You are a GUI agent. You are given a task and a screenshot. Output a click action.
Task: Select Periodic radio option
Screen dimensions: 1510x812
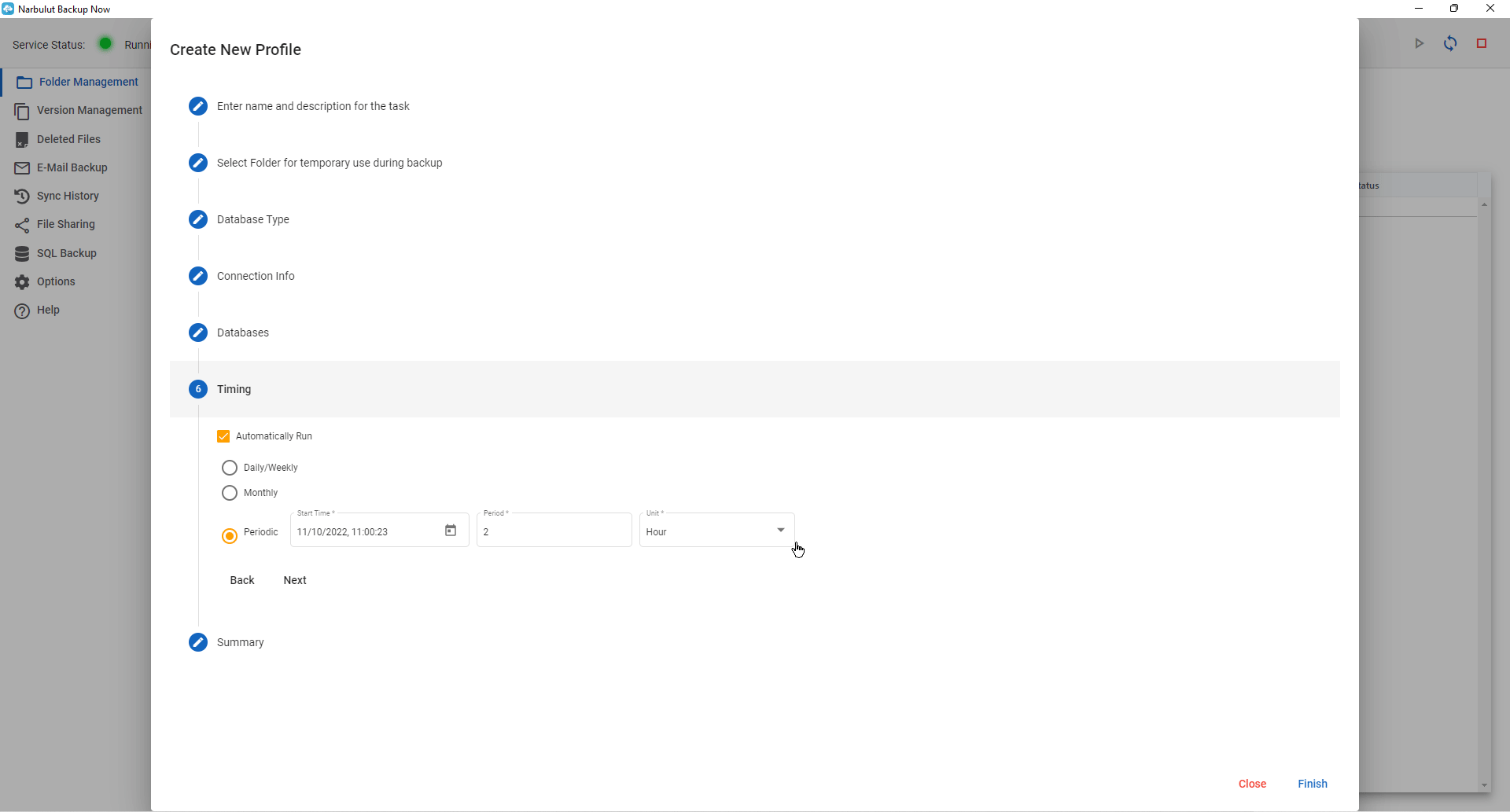click(x=230, y=536)
